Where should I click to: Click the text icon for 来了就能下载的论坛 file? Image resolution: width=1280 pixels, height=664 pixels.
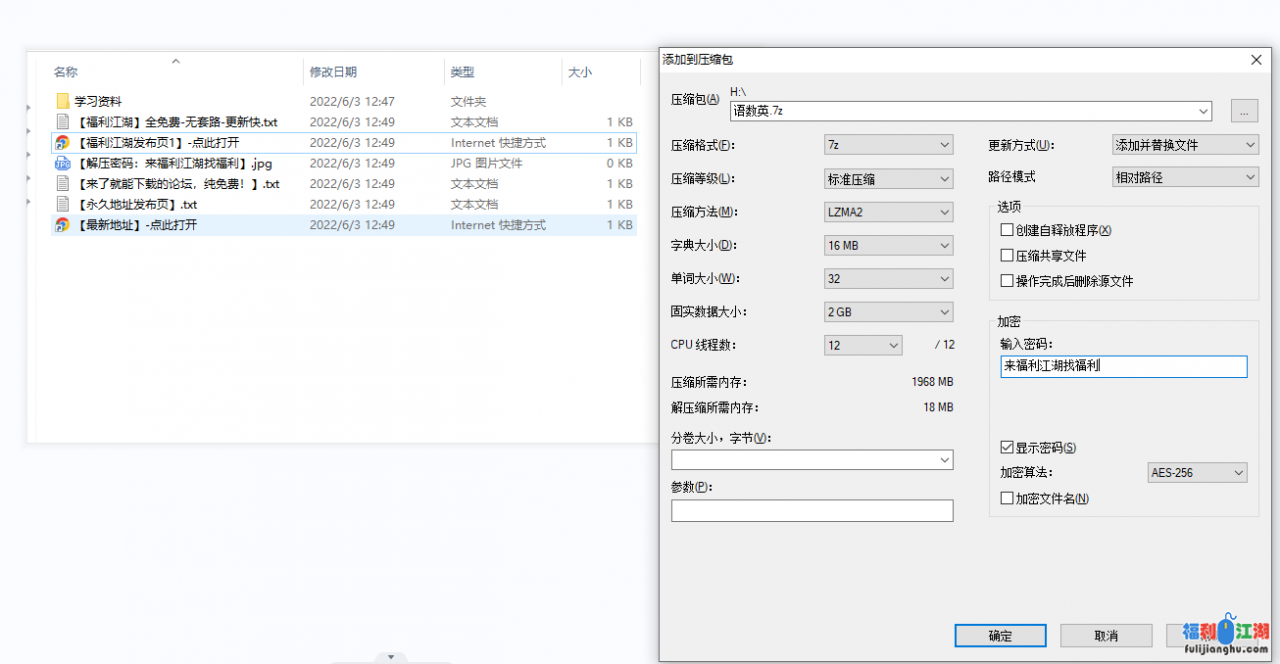pyautogui.click(x=62, y=184)
